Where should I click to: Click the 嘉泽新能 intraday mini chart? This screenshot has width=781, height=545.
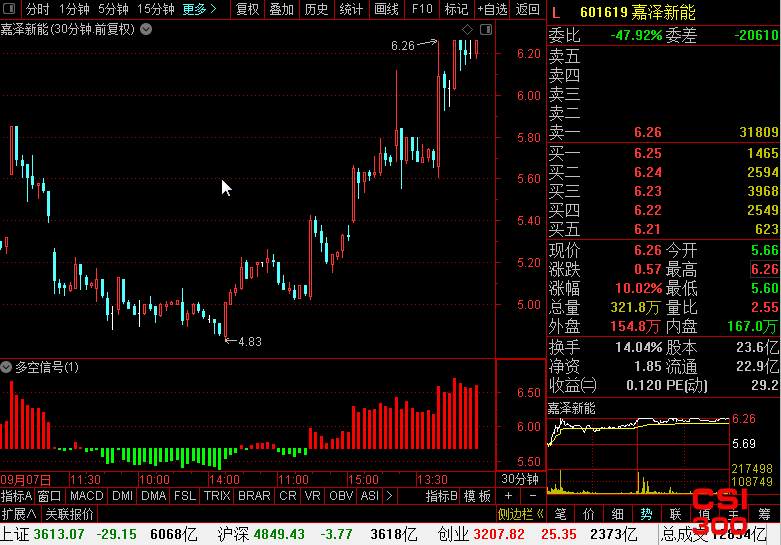pos(639,456)
